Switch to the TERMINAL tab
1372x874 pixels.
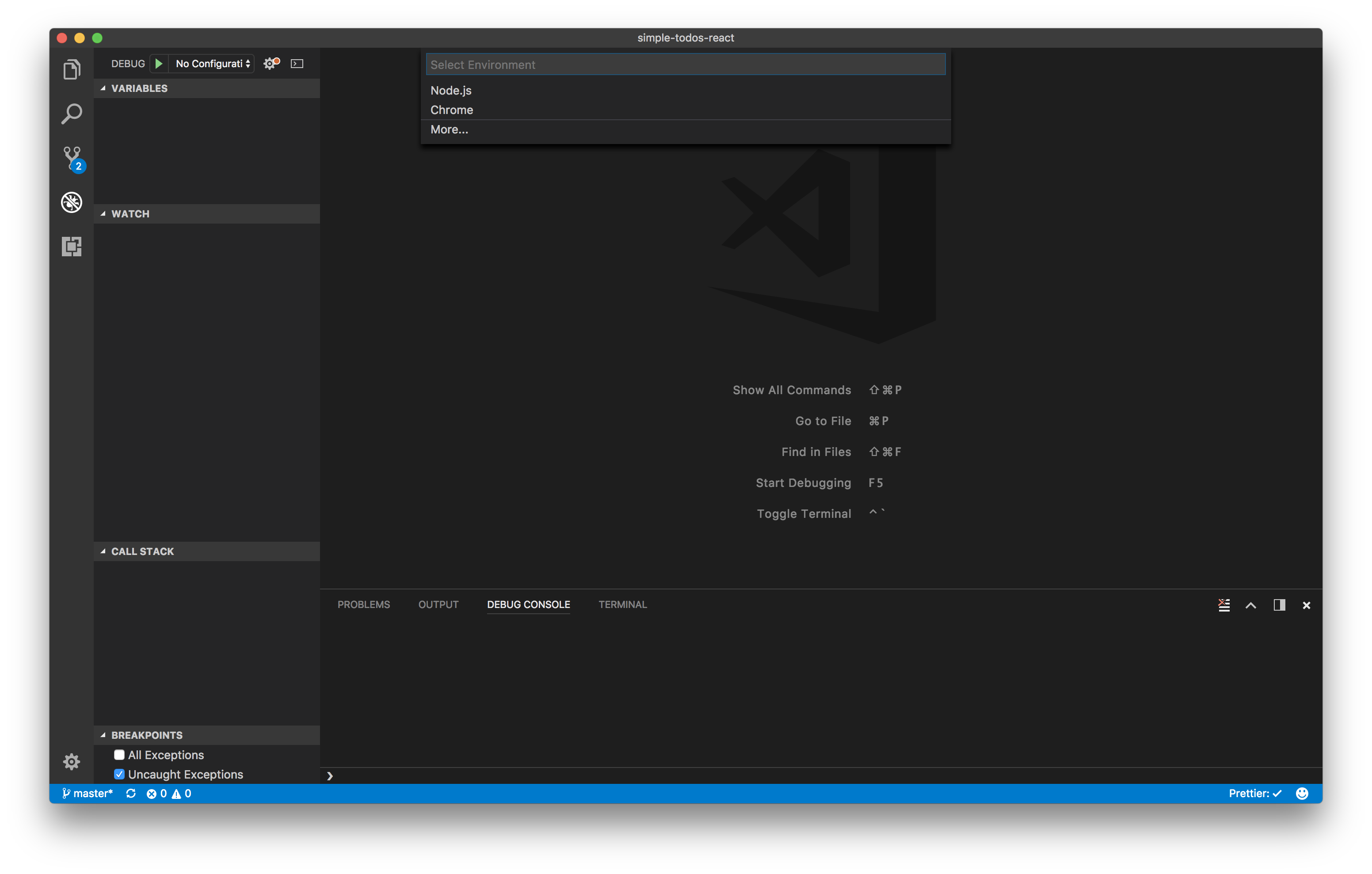pyautogui.click(x=622, y=604)
